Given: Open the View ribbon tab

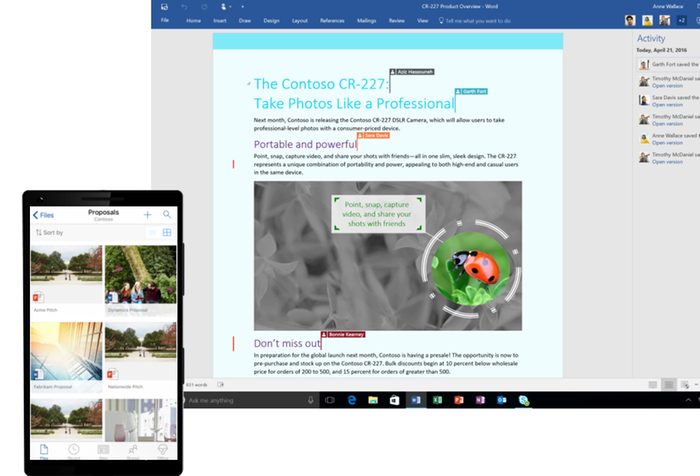Looking at the screenshot, I should click(x=422, y=21).
